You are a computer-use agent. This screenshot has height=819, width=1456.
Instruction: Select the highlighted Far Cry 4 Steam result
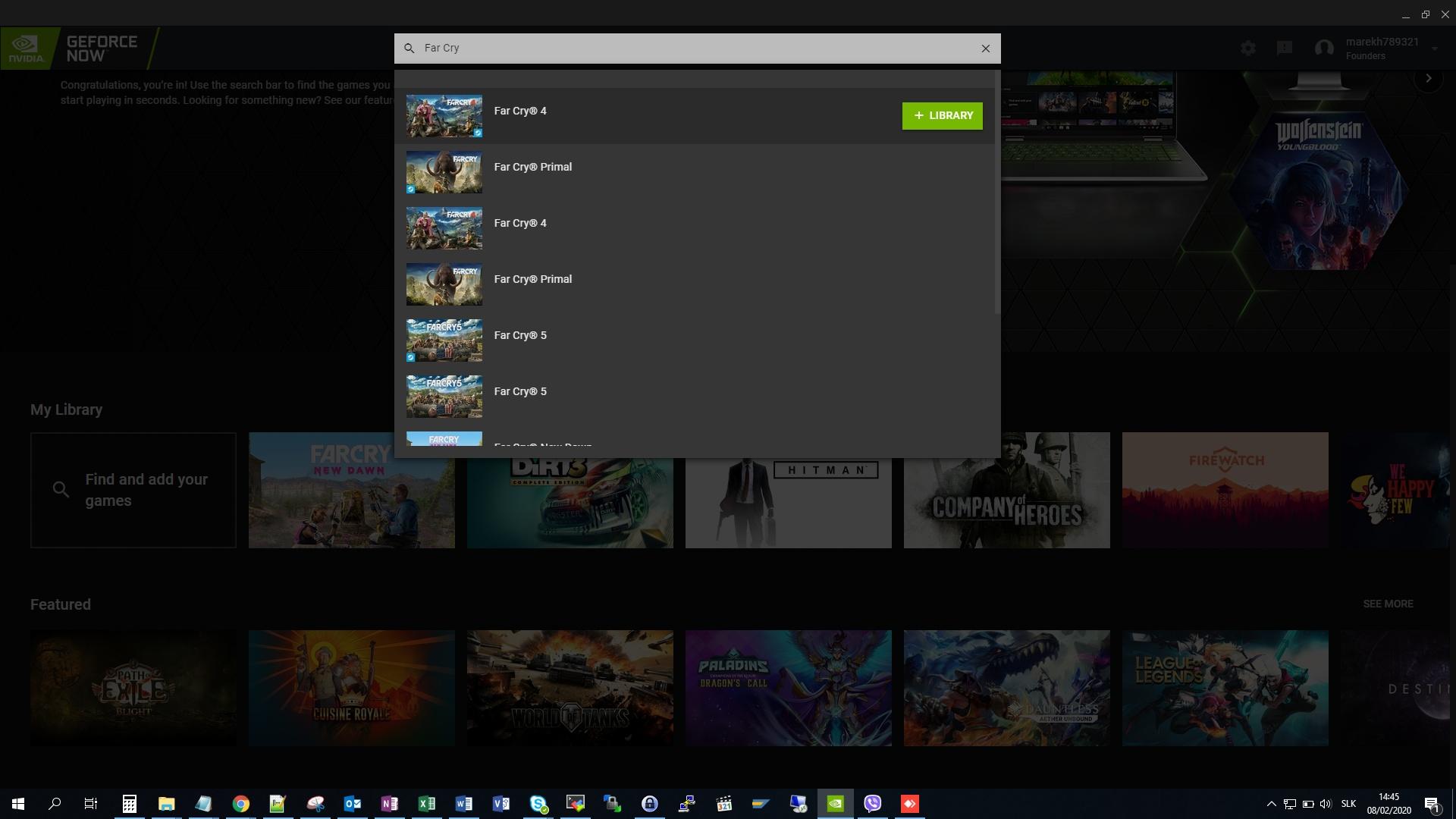point(694,116)
